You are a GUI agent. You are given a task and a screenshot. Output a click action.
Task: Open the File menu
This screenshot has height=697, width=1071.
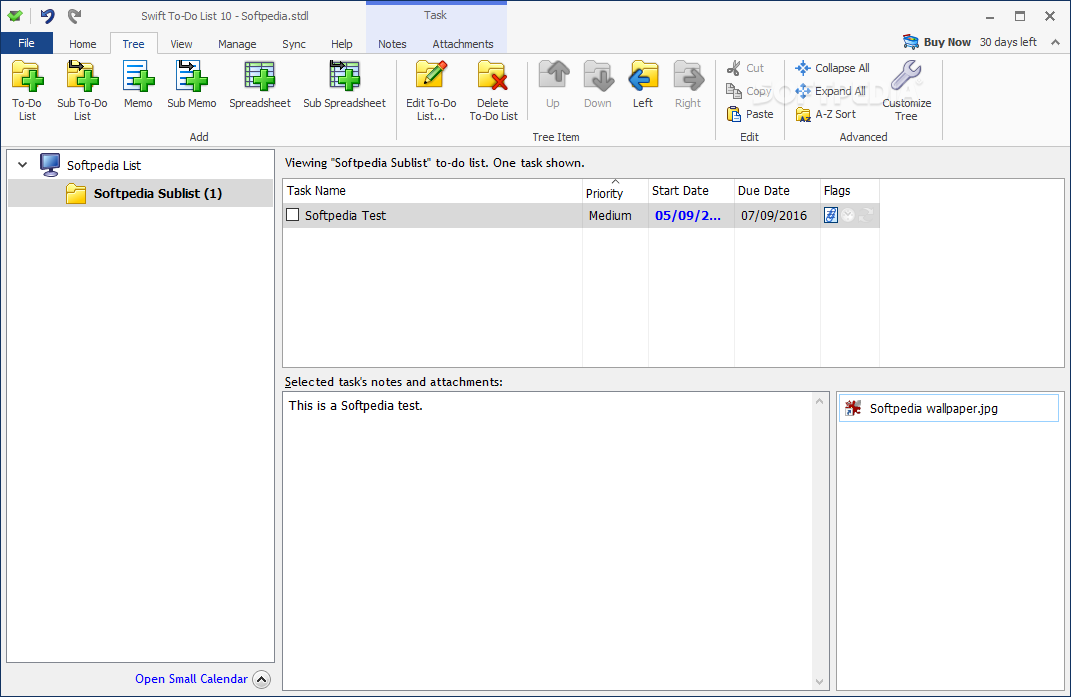27,43
